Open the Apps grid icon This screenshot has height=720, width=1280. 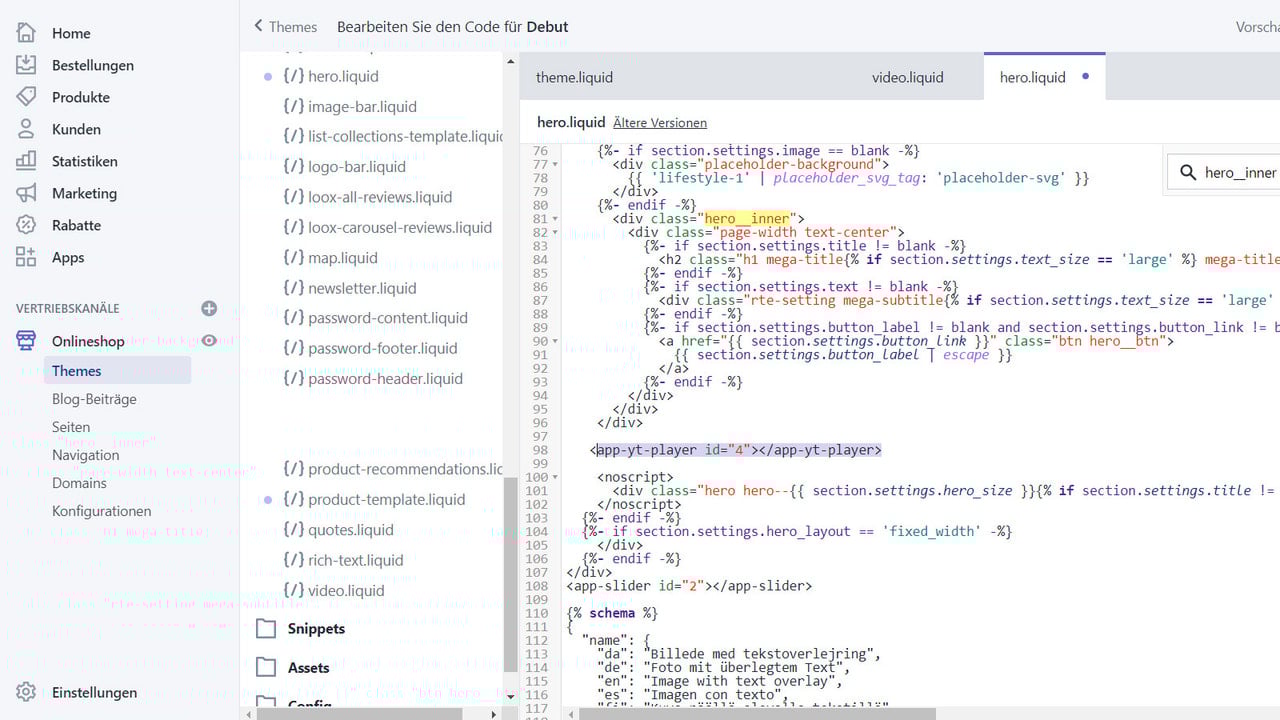pyautogui.click(x=26, y=257)
